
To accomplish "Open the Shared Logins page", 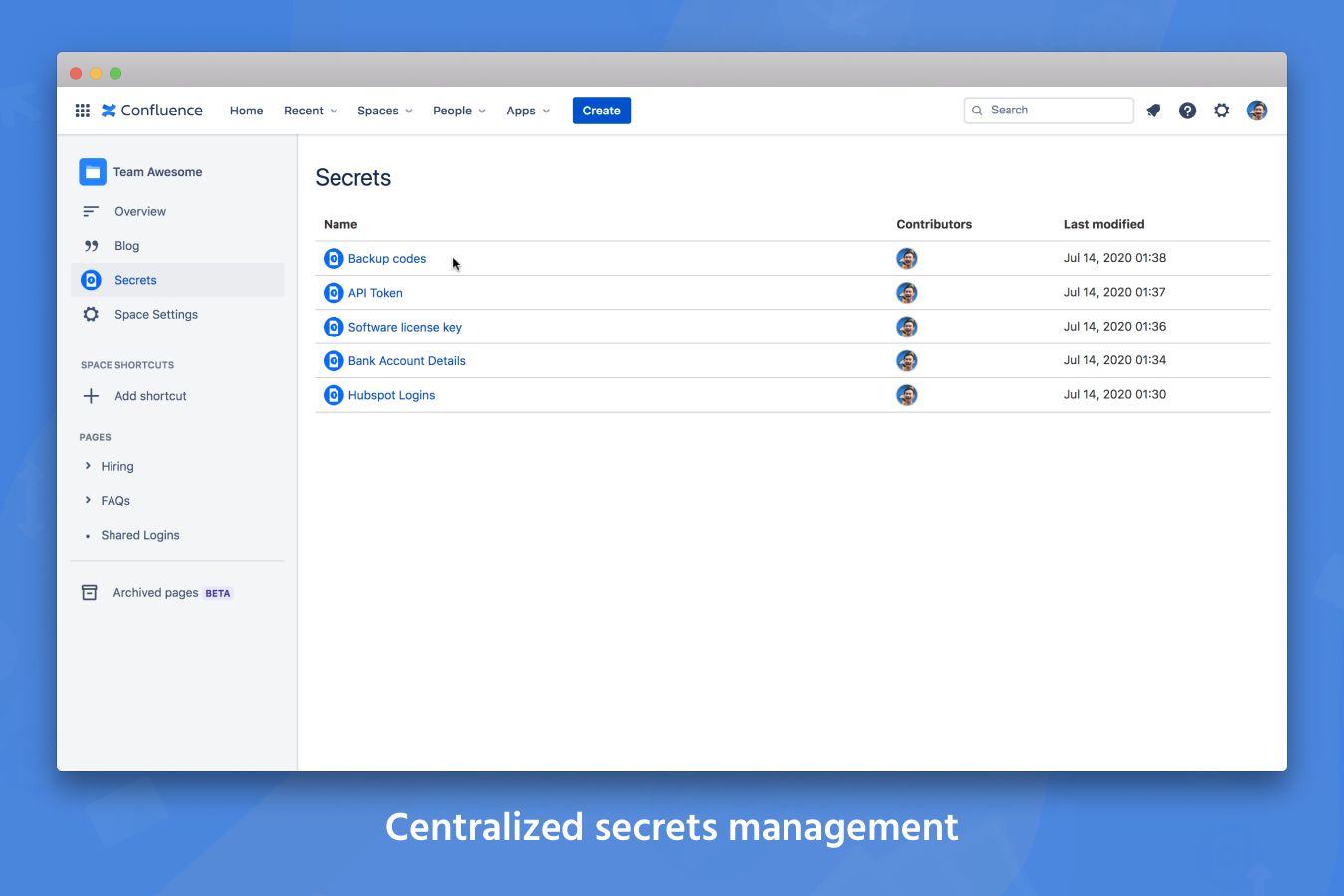I will tap(140, 535).
